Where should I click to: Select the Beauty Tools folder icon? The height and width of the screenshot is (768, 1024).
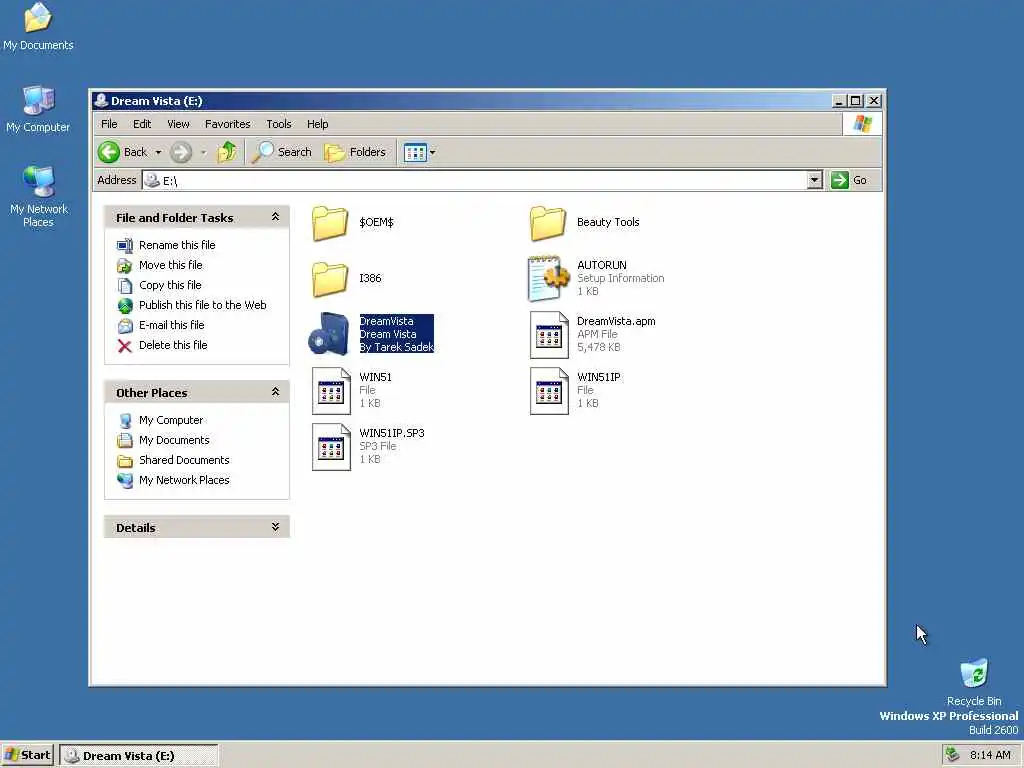click(x=547, y=223)
